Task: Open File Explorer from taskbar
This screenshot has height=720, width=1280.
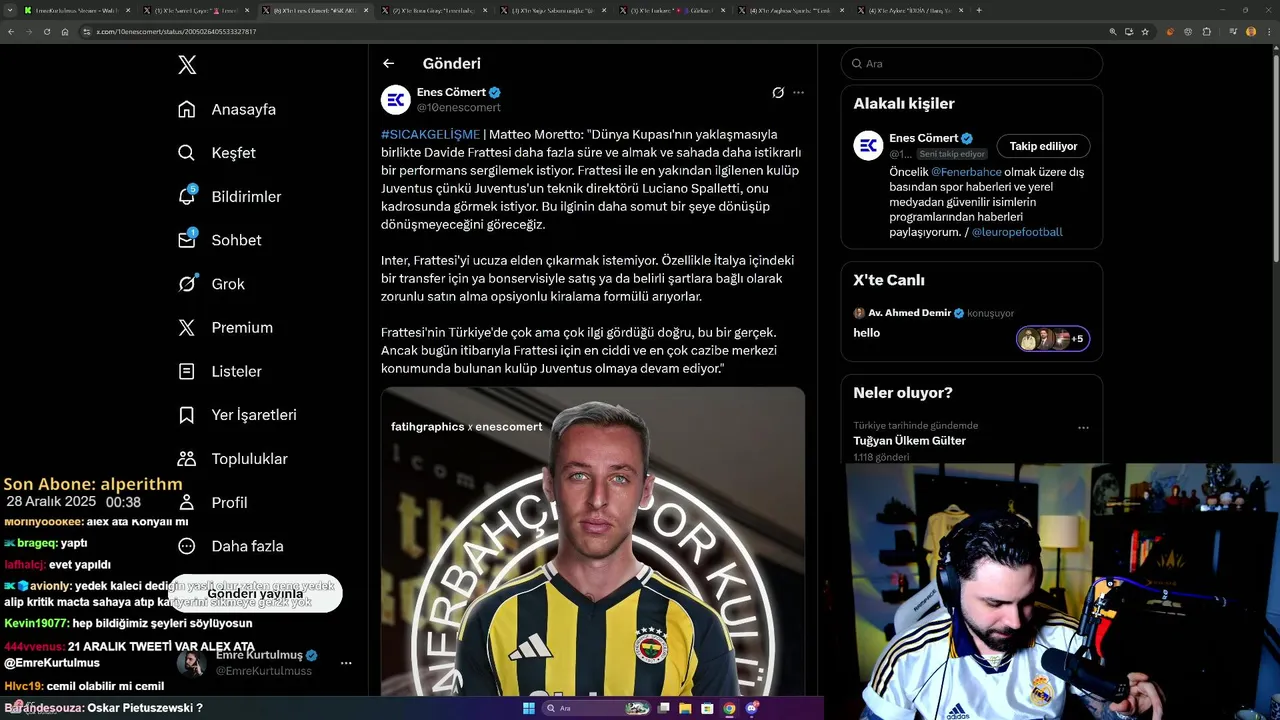Action: click(685, 708)
